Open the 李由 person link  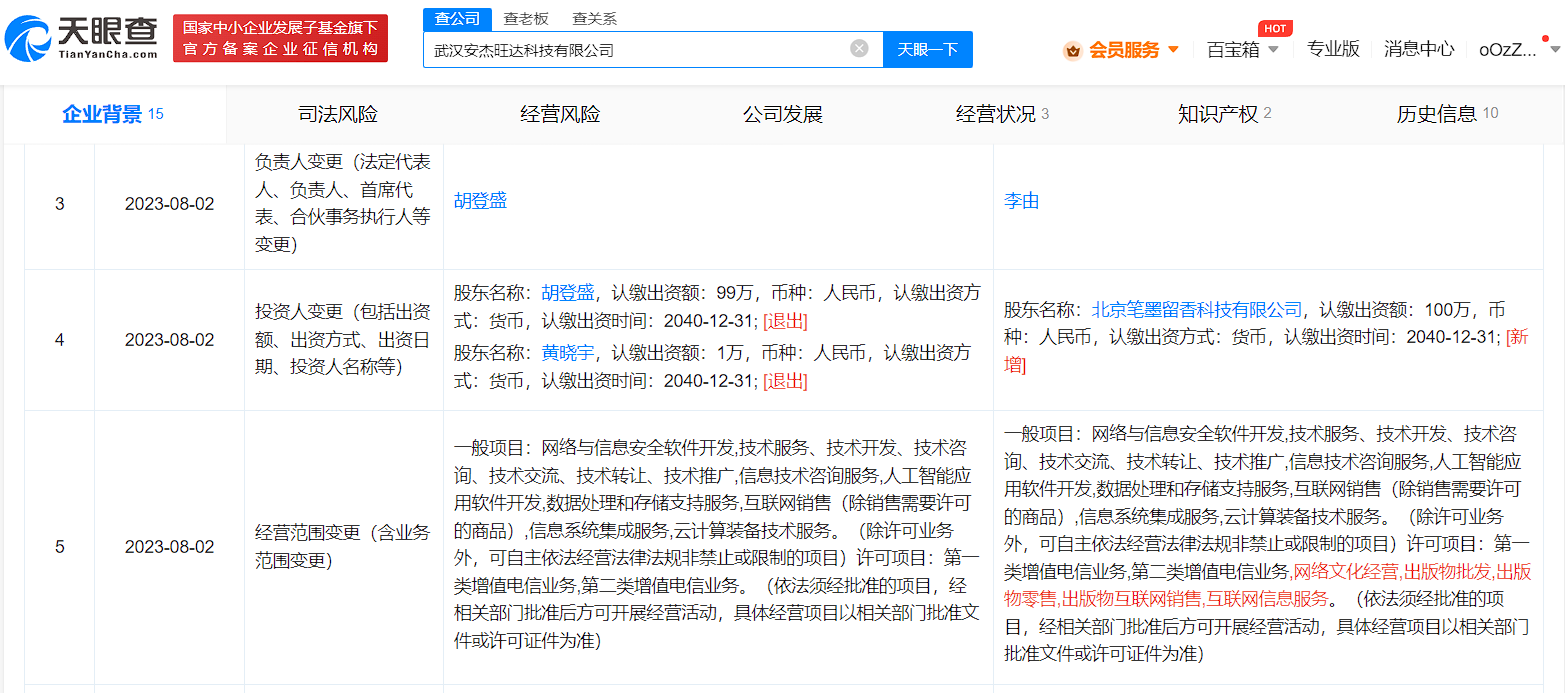(1022, 201)
